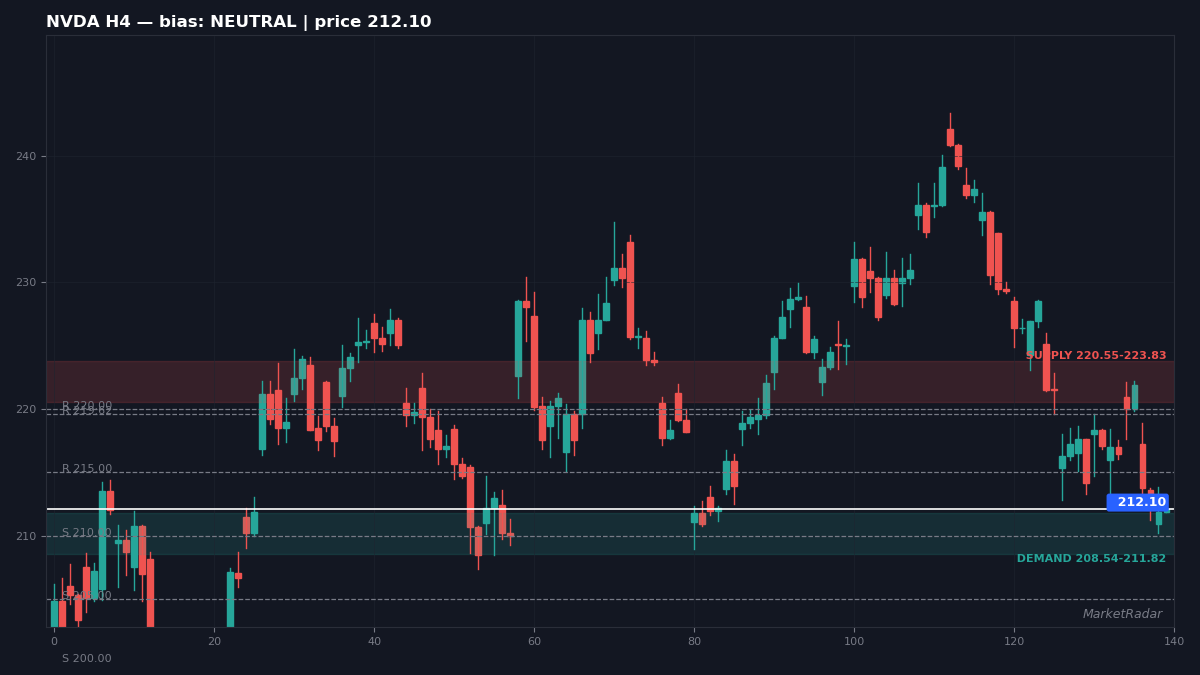Click the 210 price axis label

pos(26,537)
